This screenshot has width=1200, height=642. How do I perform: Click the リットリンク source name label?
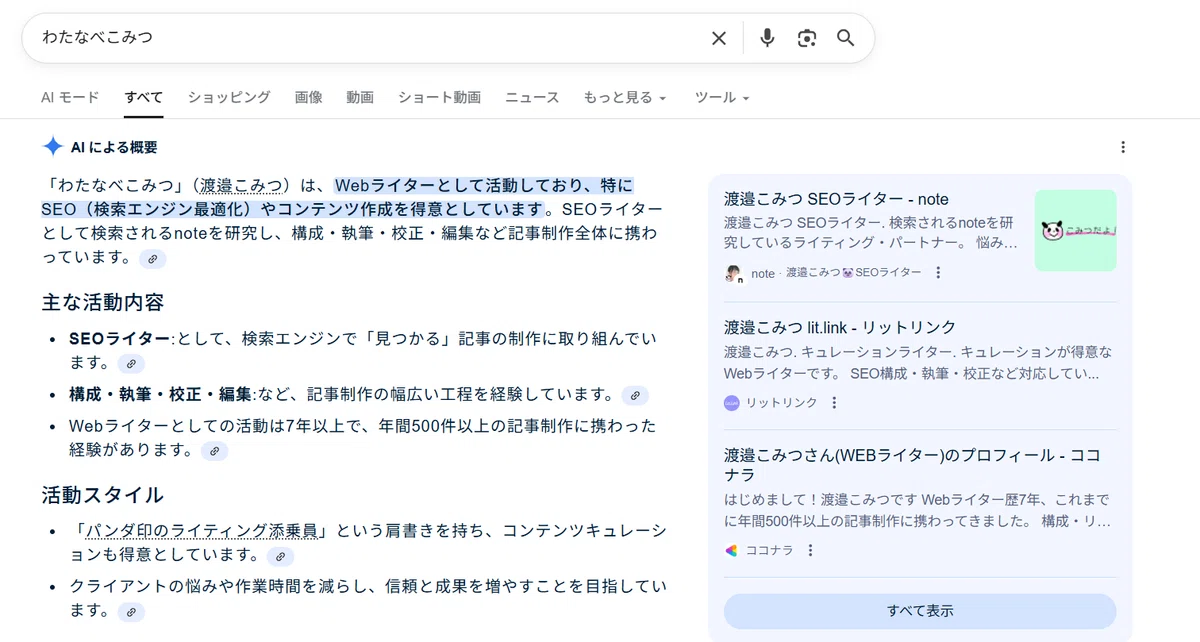(x=782, y=403)
